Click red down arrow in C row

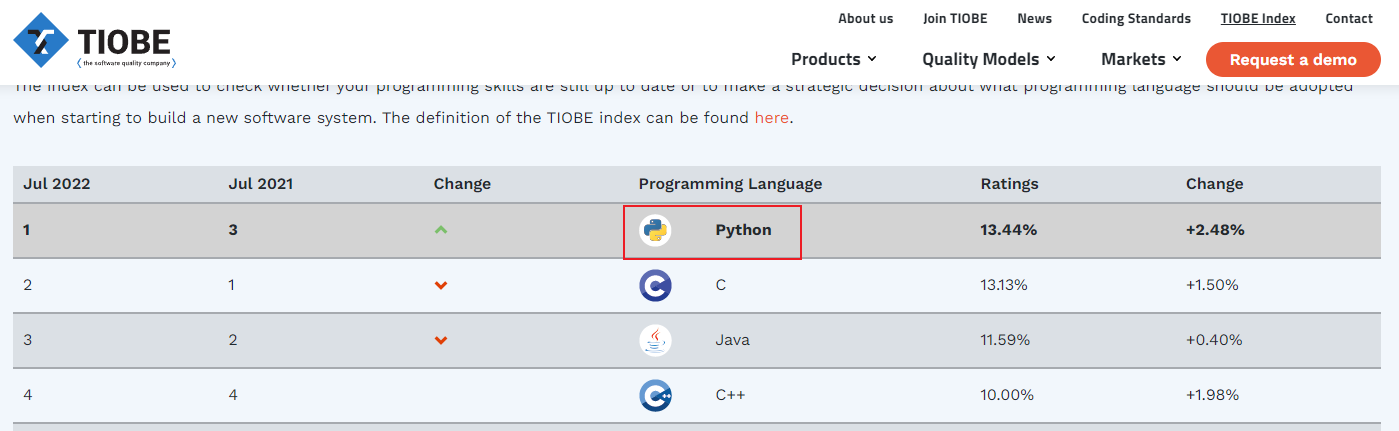(441, 286)
